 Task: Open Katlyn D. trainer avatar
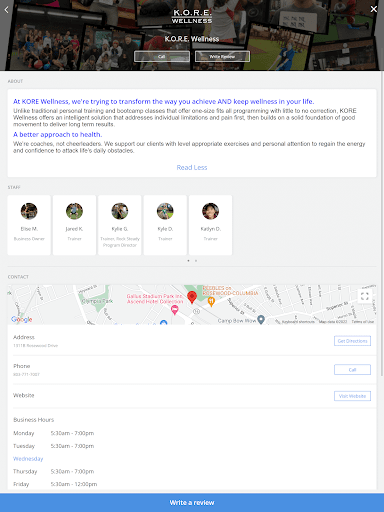(x=210, y=211)
